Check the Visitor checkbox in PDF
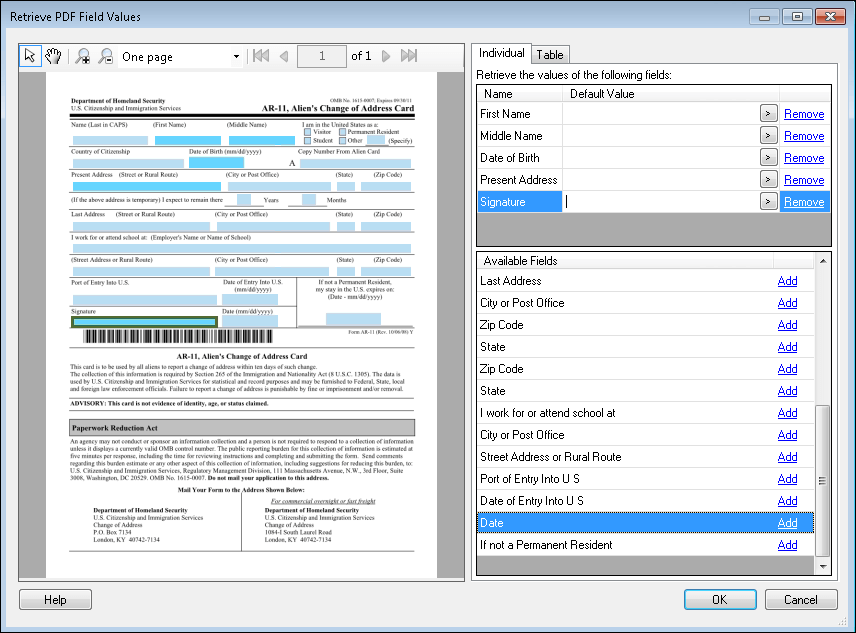Screen dimensions: 856x633 pos(307,132)
